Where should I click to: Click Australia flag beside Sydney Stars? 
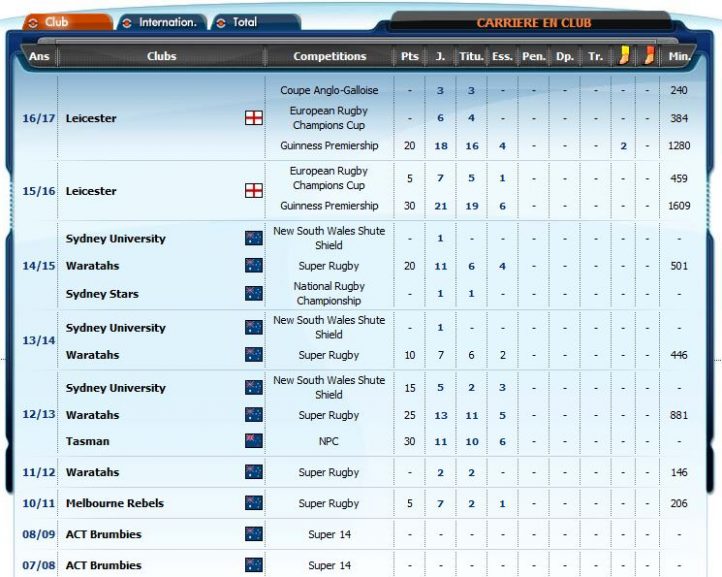point(254,293)
